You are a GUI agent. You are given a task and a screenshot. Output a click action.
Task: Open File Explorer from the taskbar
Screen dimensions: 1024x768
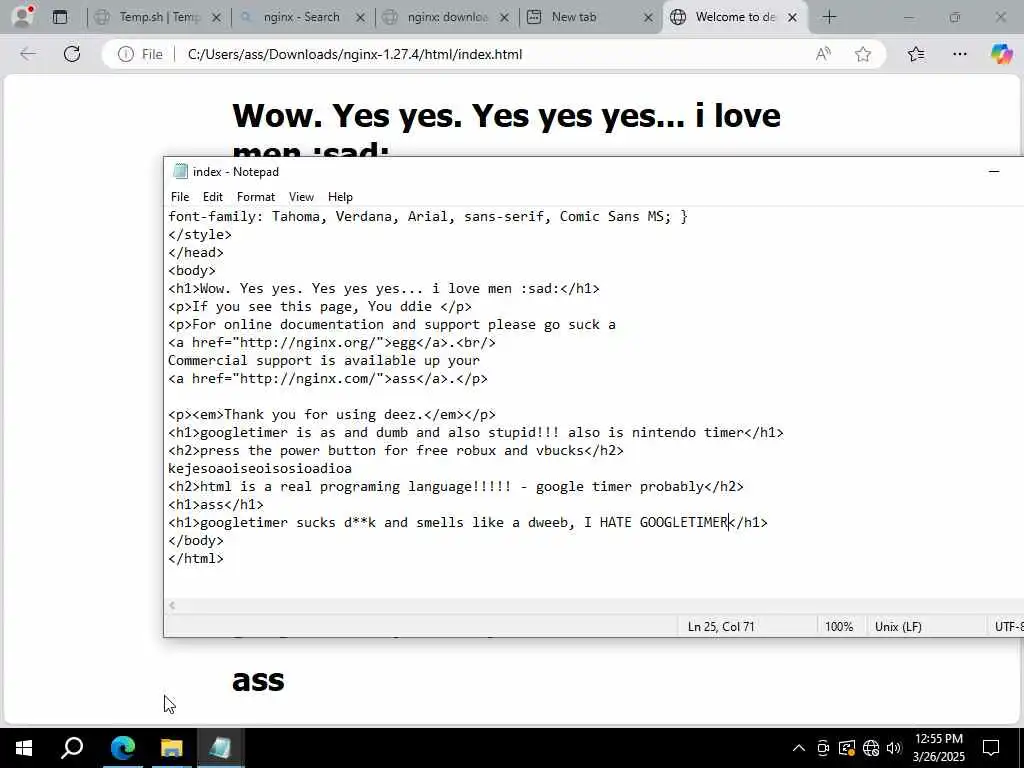pos(172,748)
